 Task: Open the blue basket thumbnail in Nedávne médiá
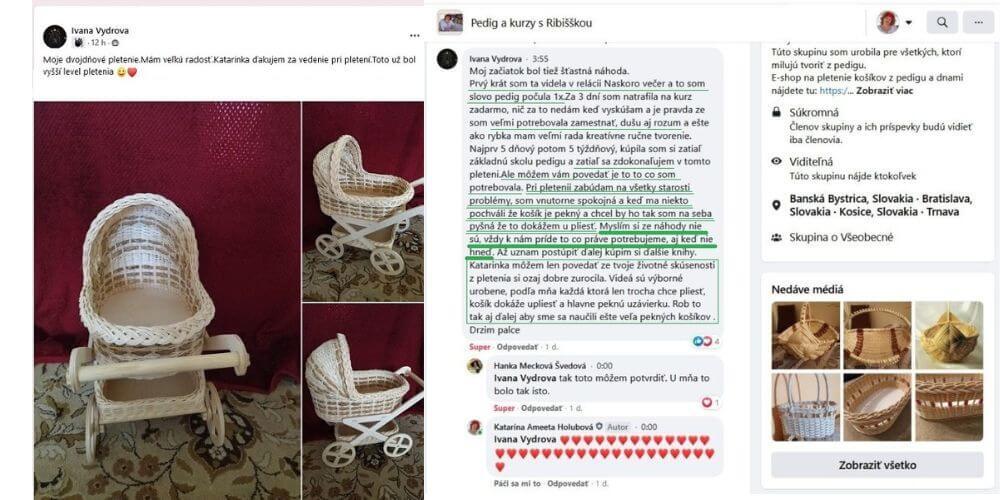(x=804, y=407)
